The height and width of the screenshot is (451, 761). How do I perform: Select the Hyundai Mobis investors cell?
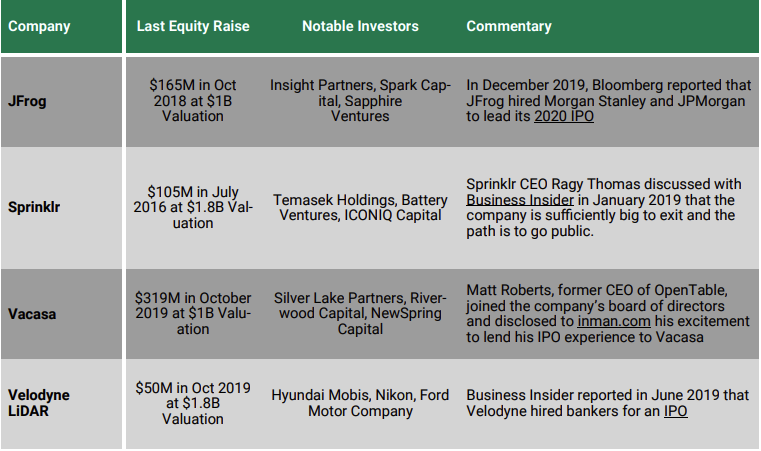point(360,403)
